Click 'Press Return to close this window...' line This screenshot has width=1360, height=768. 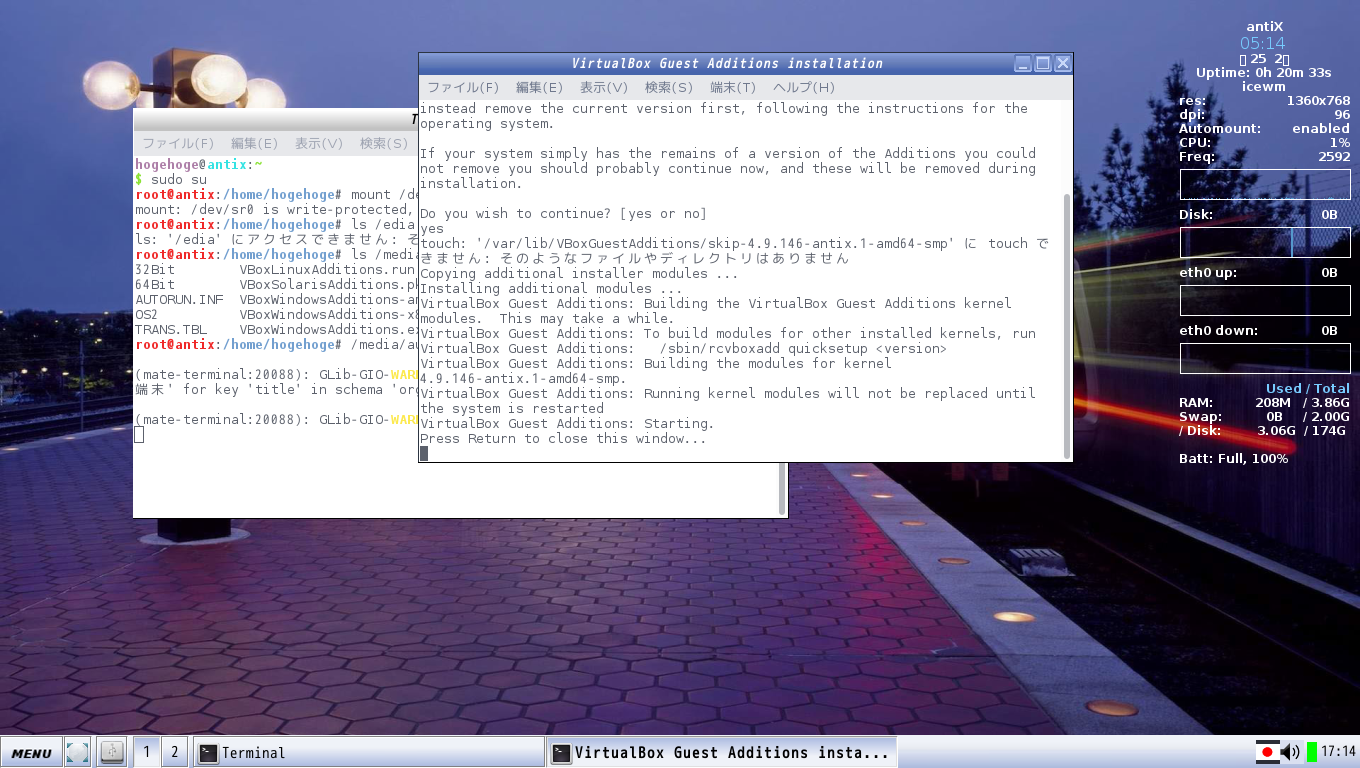[x=563, y=439]
